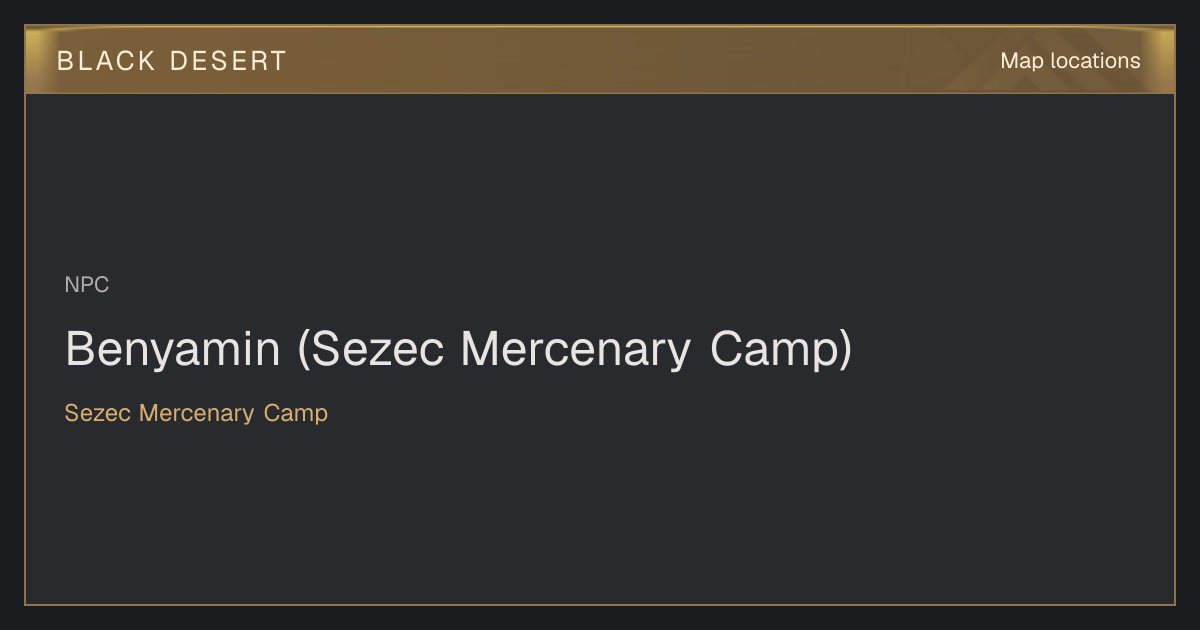This screenshot has width=1200, height=630.
Task: Click the Benyamin (Sezec Mercenary Camp) heading
Action: [x=459, y=350]
